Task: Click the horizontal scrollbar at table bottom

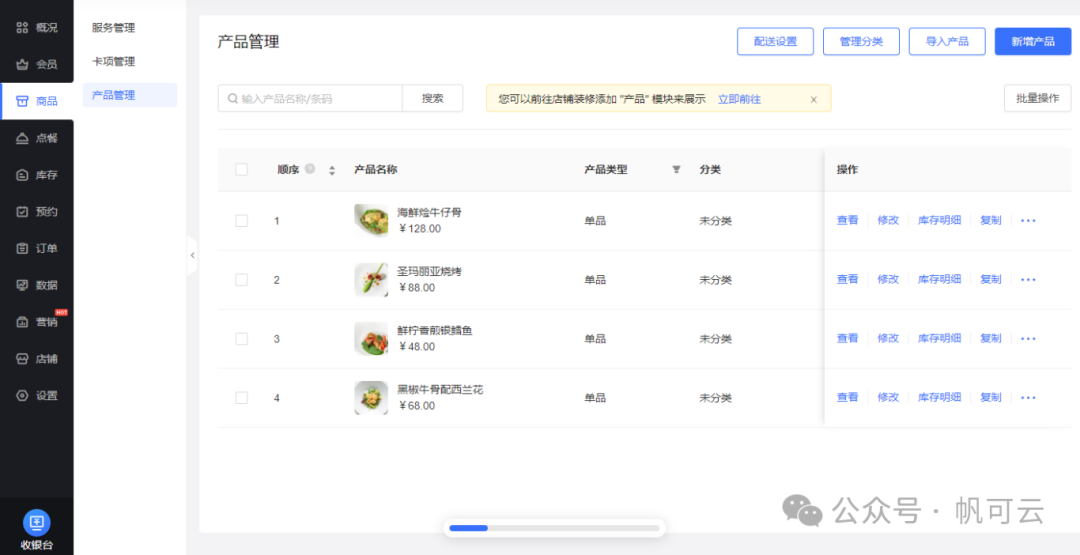Action: 554,528
